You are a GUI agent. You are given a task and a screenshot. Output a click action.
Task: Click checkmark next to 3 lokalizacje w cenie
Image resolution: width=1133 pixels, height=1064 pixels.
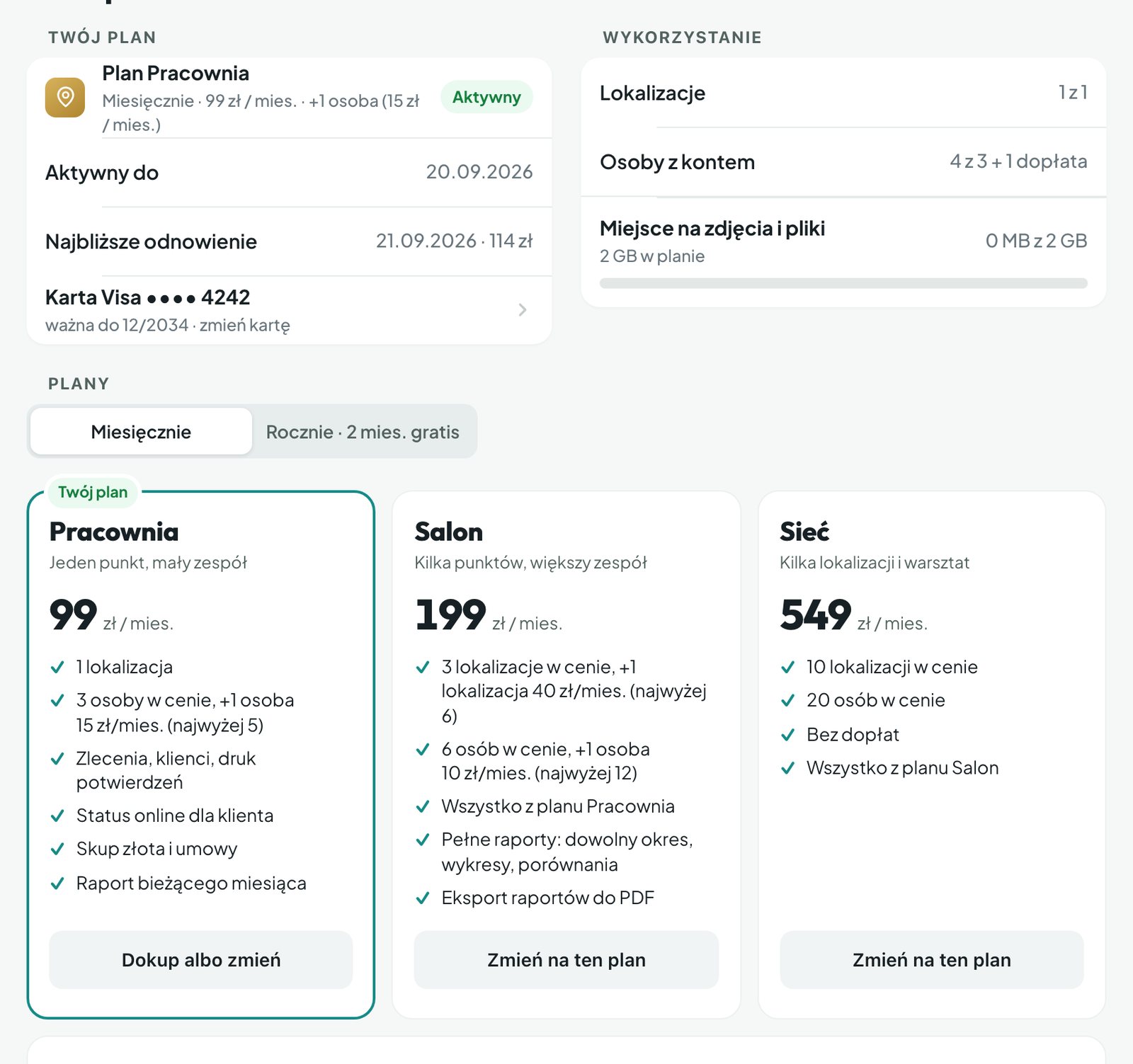click(x=423, y=668)
